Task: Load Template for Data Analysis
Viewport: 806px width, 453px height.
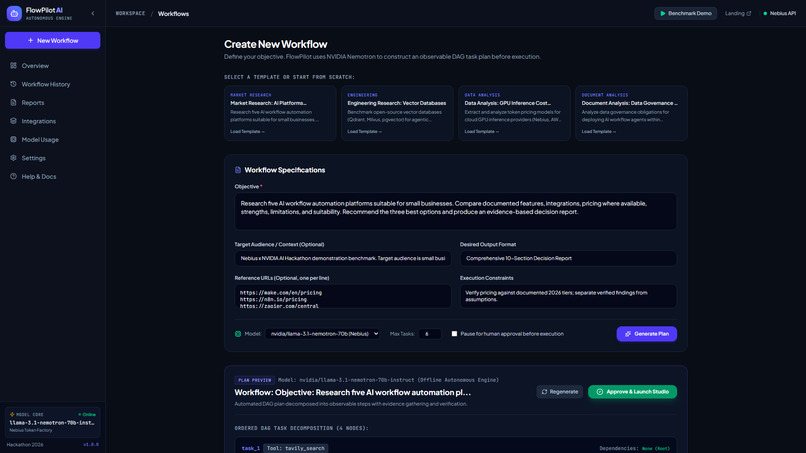Action: [482, 132]
